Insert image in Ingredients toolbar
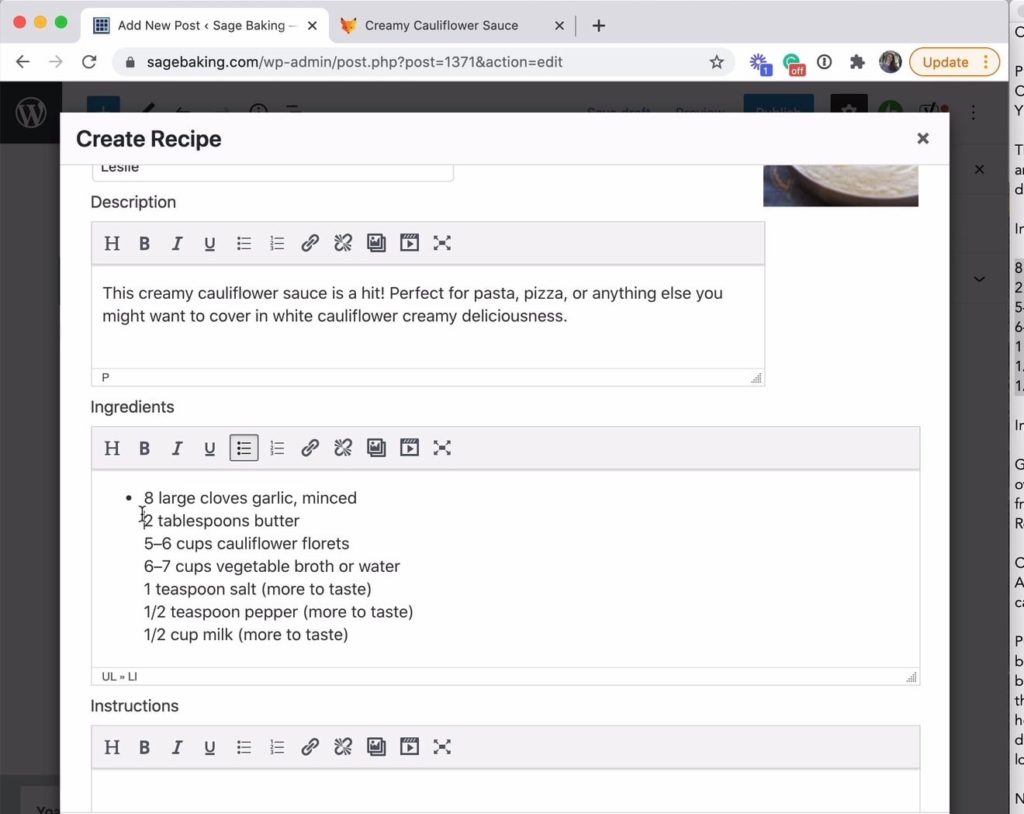 coord(376,448)
